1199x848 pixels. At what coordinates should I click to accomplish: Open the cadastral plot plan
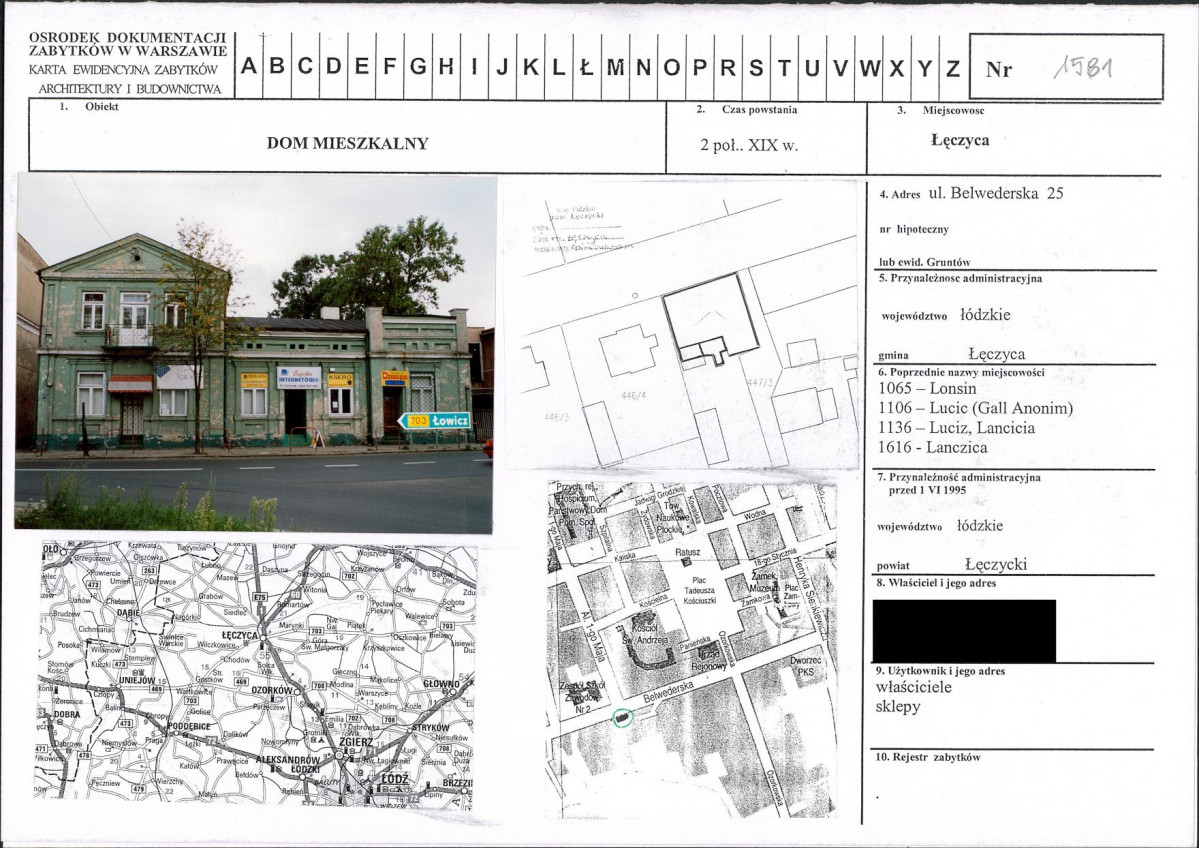click(681, 325)
